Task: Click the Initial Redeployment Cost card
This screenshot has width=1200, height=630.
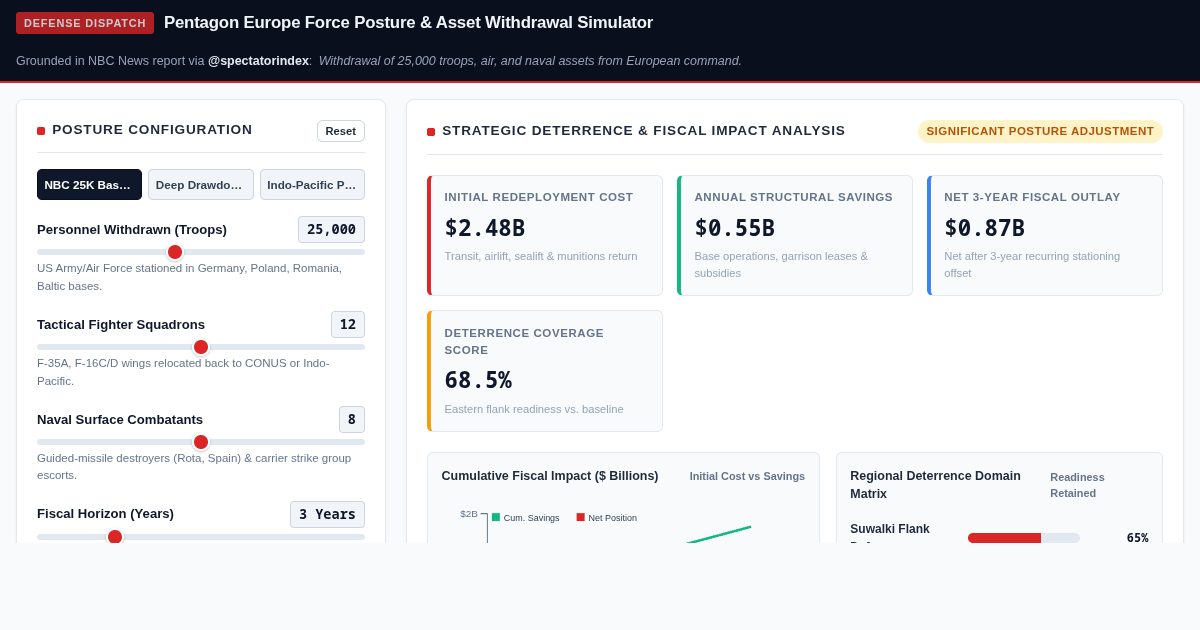Action: pos(545,236)
